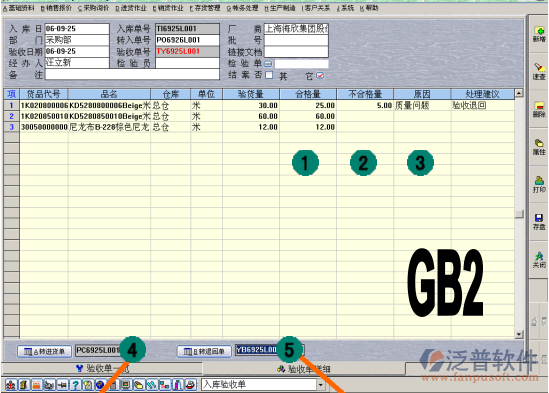Click the 新增 (add new) sidebar icon
The height and width of the screenshot is (393, 549).
[x=539, y=34]
